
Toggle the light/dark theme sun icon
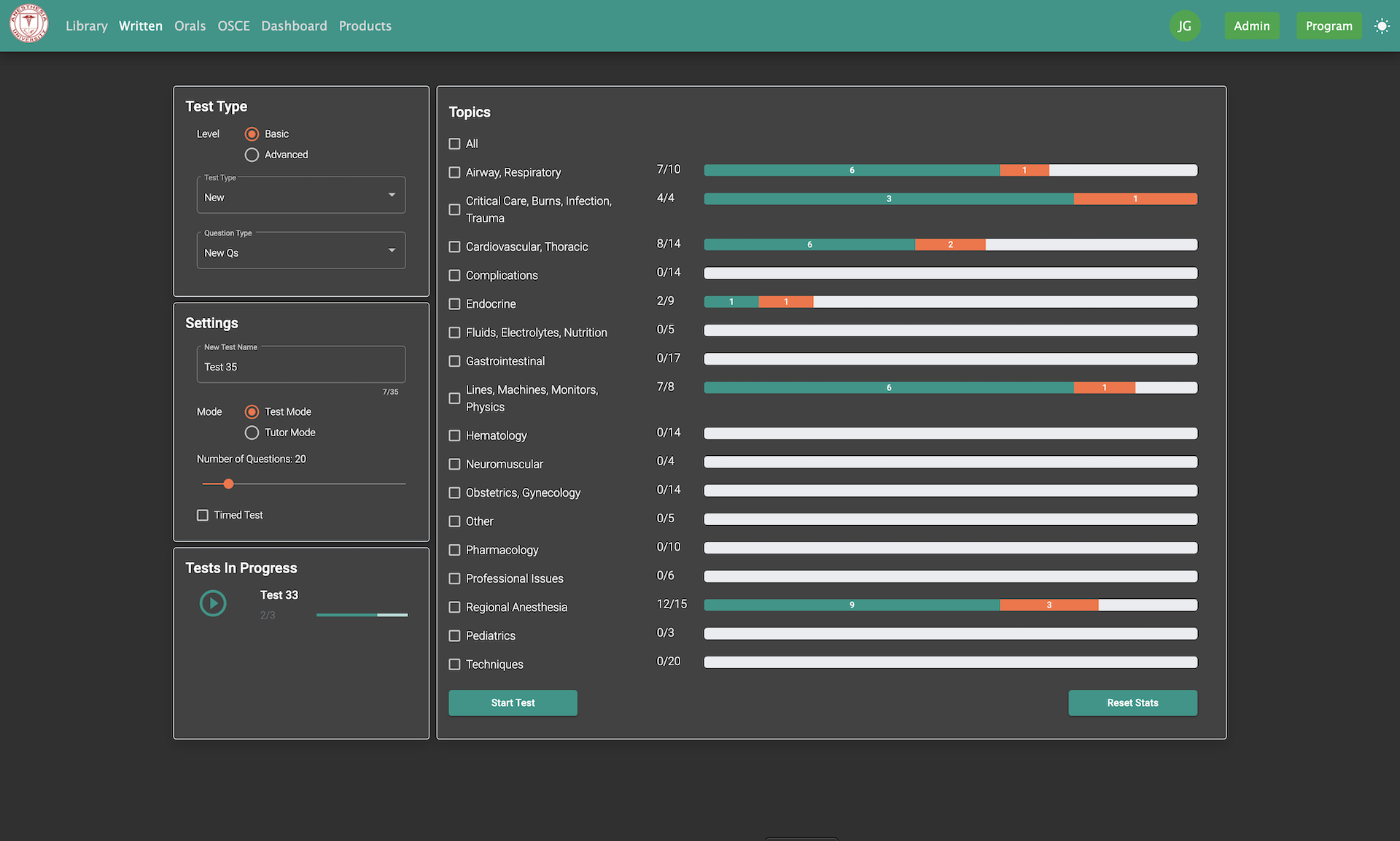[x=1381, y=26]
